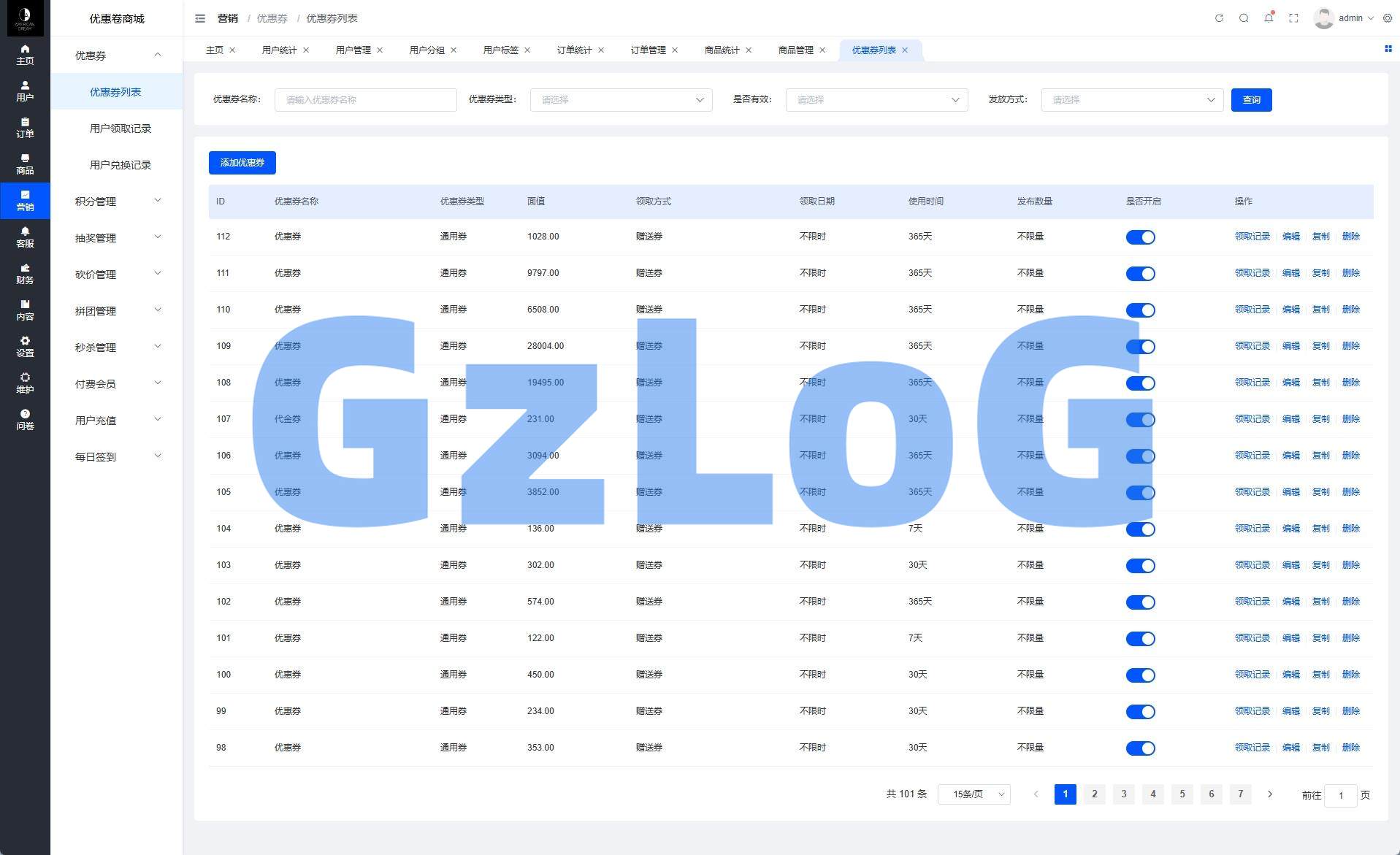
Task: Collapse sidebar with hamburger menu icon
Action: (x=200, y=18)
